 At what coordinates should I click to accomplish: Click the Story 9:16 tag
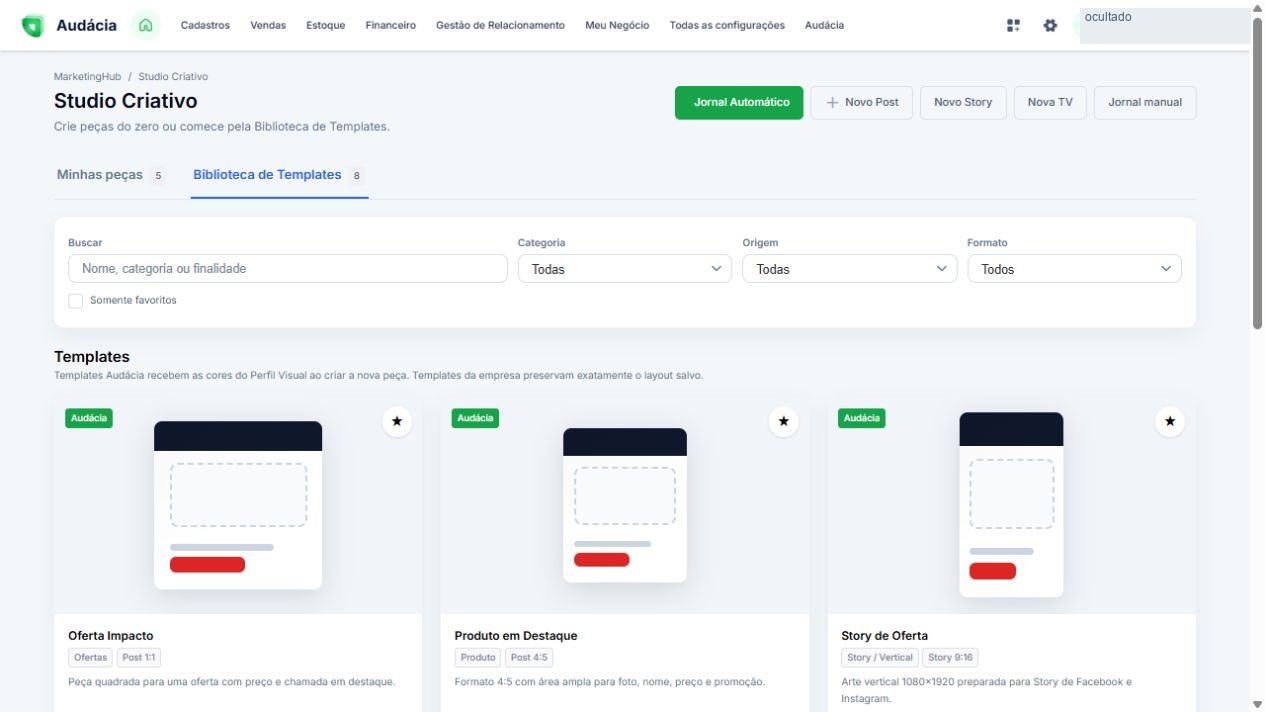coord(950,658)
